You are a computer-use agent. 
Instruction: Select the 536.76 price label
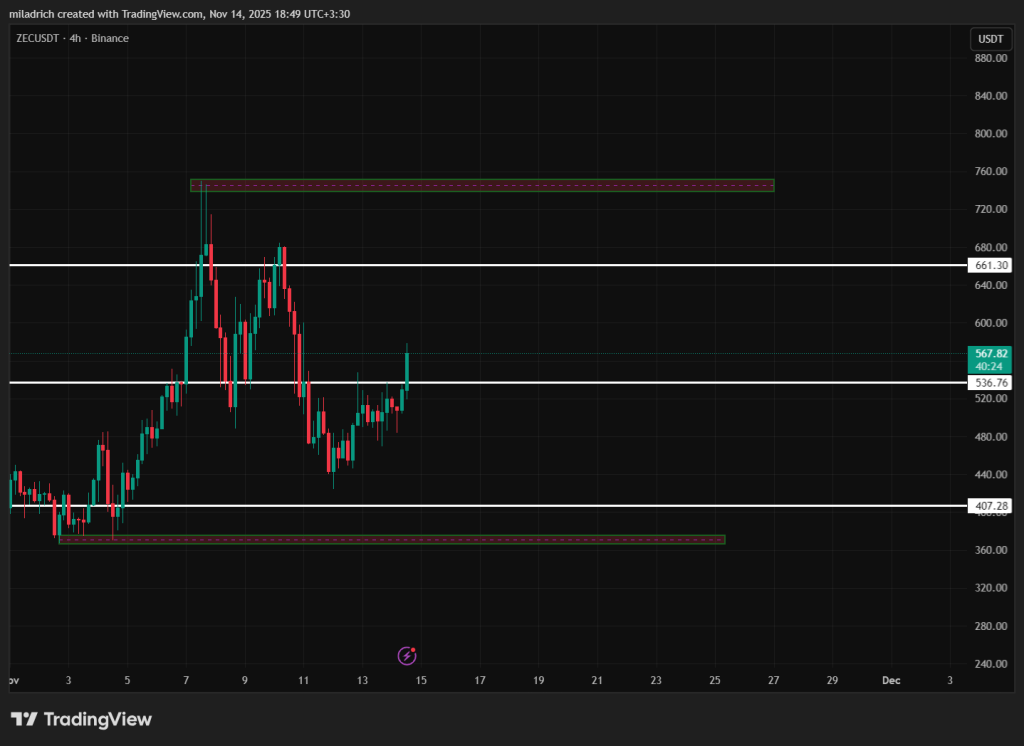[989, 383]
